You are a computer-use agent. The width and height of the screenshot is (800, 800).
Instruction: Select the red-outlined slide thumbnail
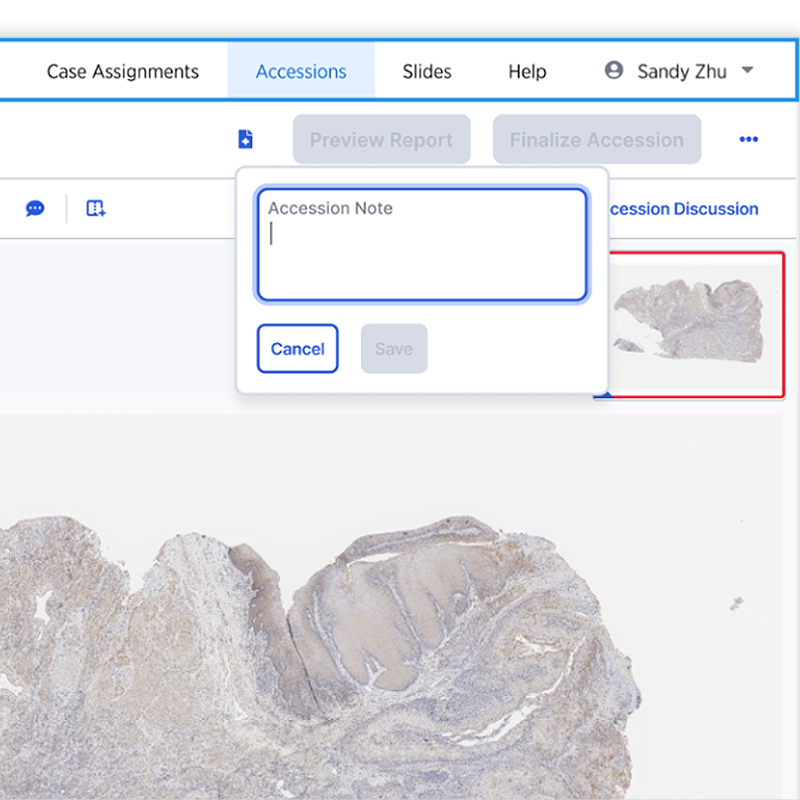pyautogui.click(x=696, y=324)
